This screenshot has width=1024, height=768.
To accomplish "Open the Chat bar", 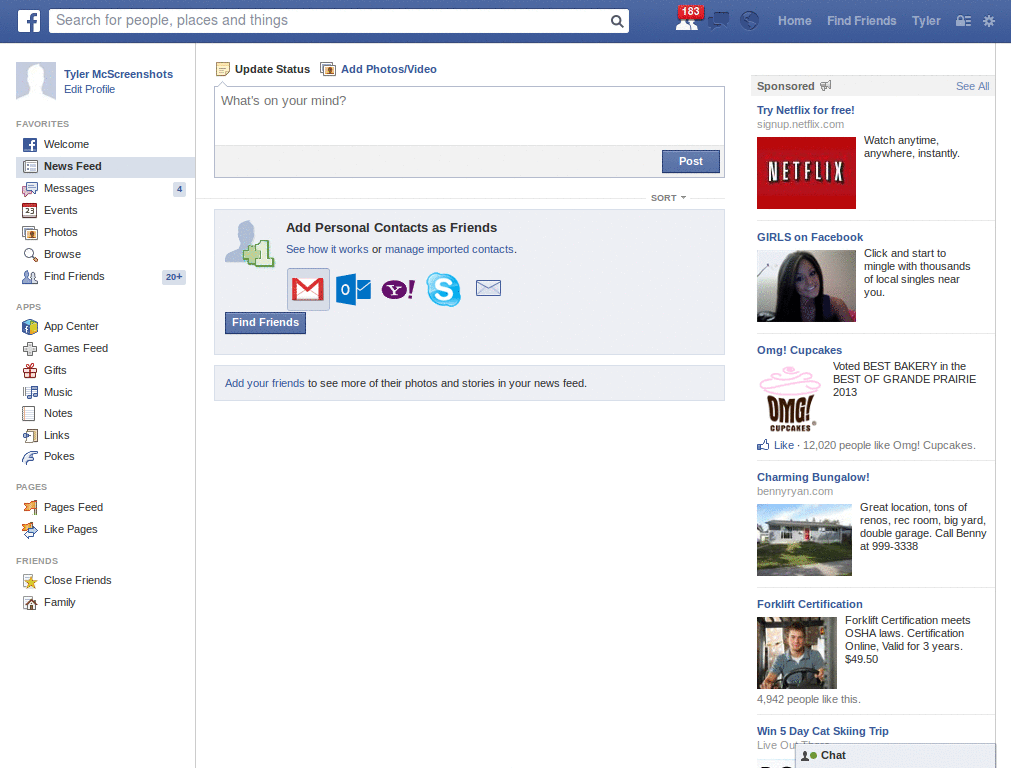I will (x=895, y=756).
